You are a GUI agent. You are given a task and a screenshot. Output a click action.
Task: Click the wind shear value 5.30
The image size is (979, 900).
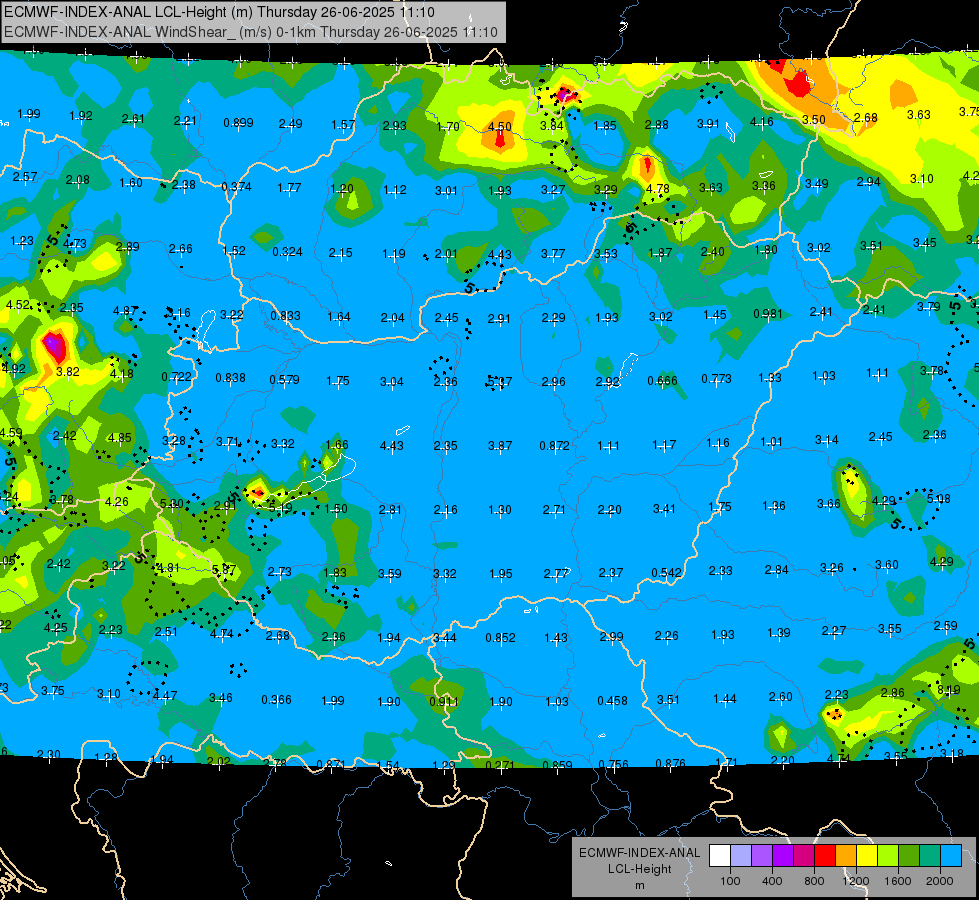pyautogui.click(x=172, y=503)
